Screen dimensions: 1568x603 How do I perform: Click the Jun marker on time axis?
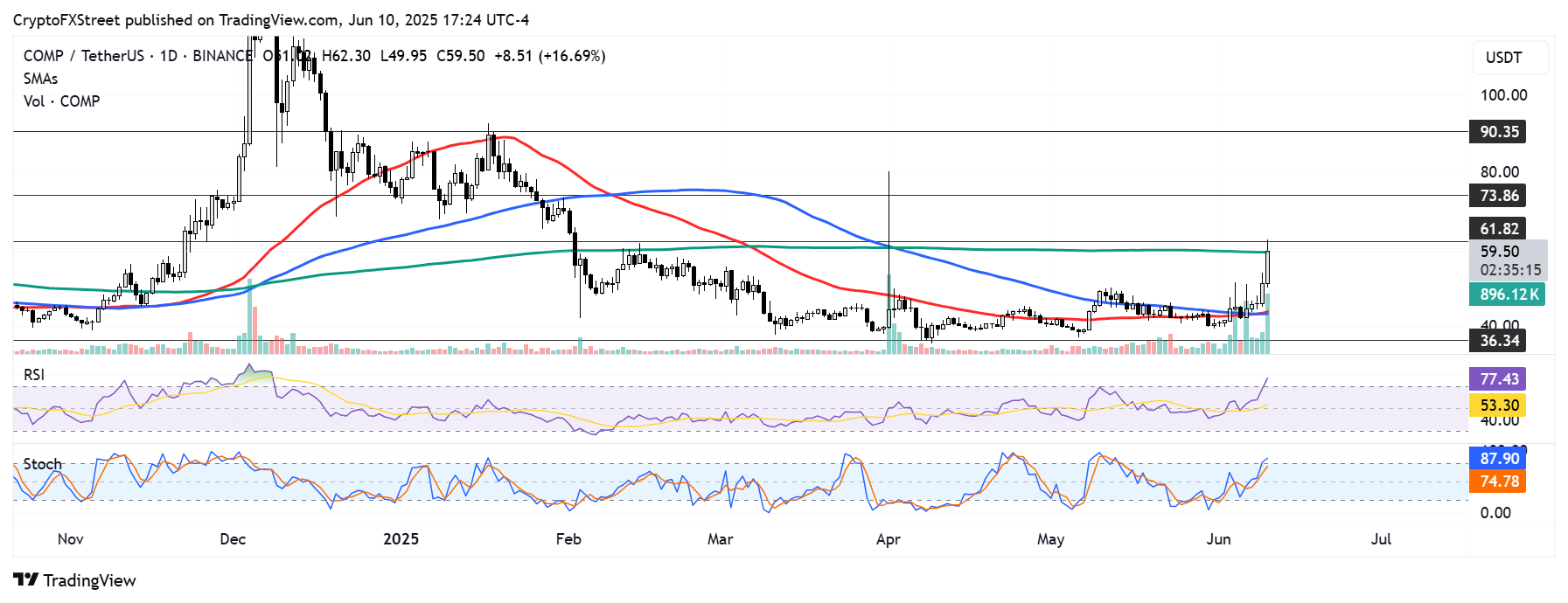coord(1218,539)
